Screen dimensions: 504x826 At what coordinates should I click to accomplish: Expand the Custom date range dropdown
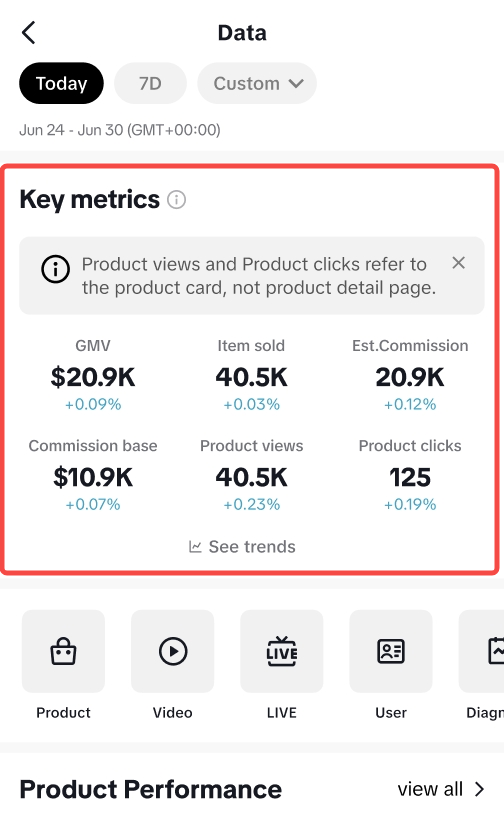(x=257, y=83)
